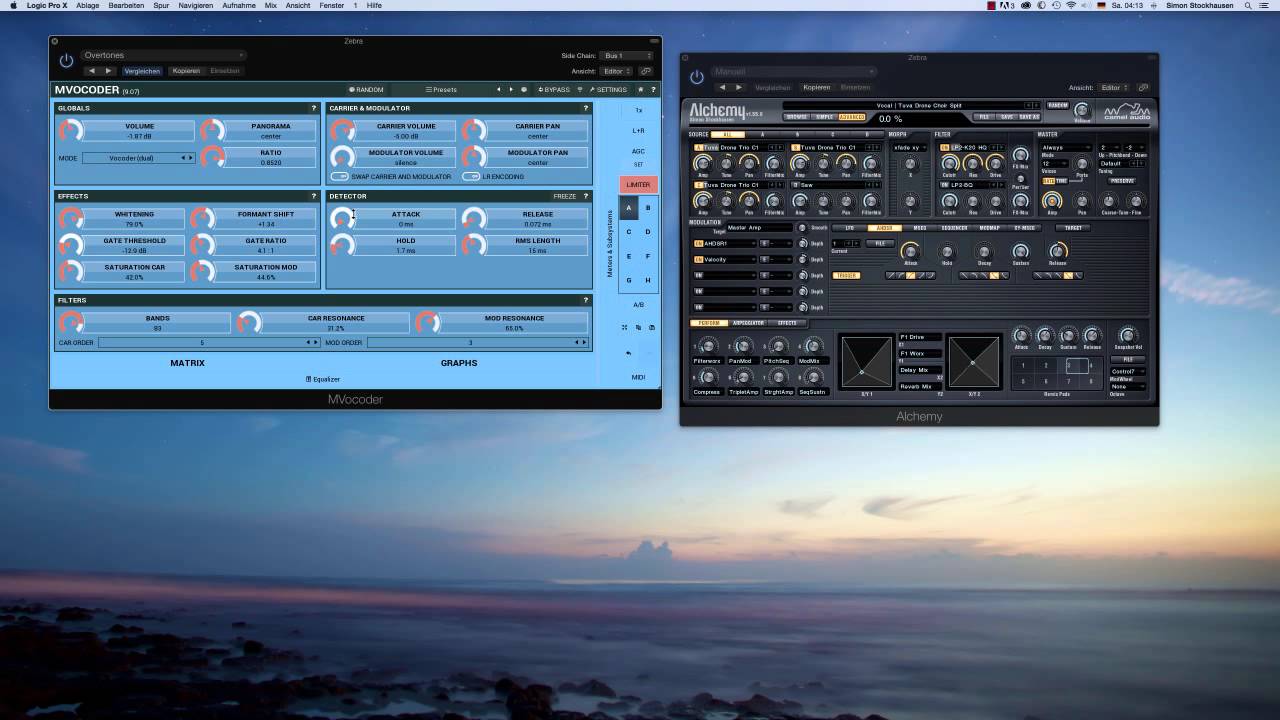Open the Matrix panel
This screenshot has height=720, width=1280.
click(x=187, y=363)
